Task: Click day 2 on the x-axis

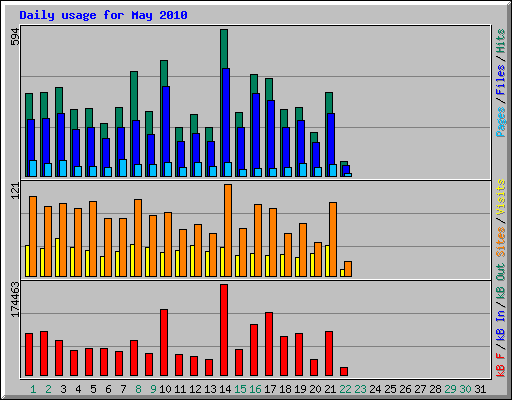Action: (x=48, y=389)
